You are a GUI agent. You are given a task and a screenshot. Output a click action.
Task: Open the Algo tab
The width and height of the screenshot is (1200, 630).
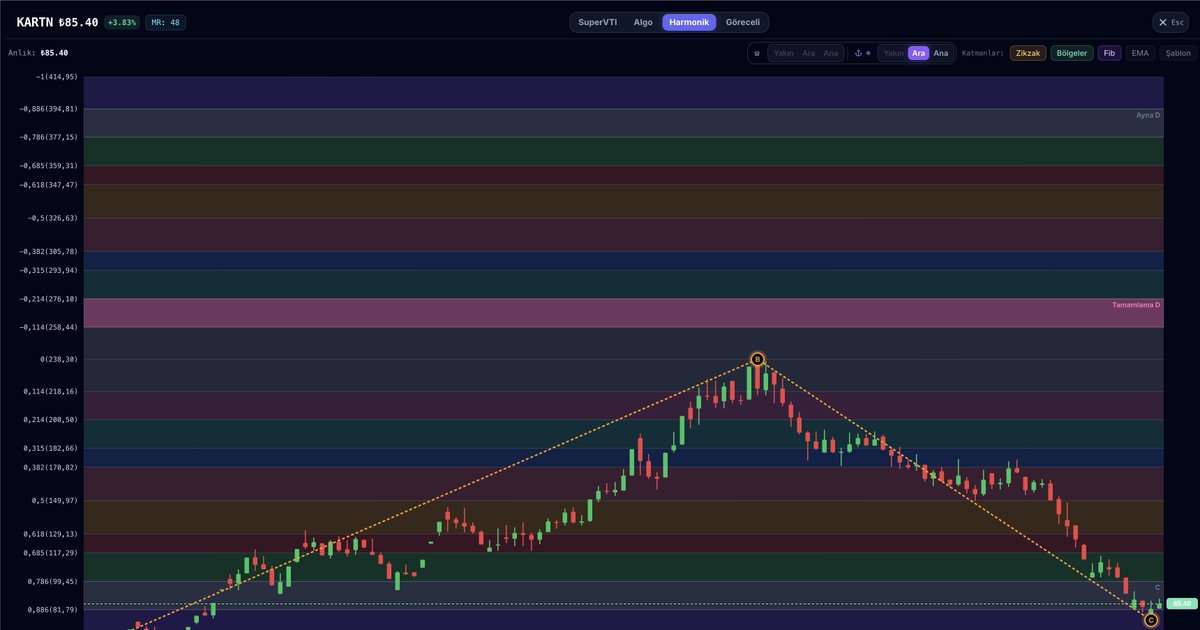[x=643, y=22]
